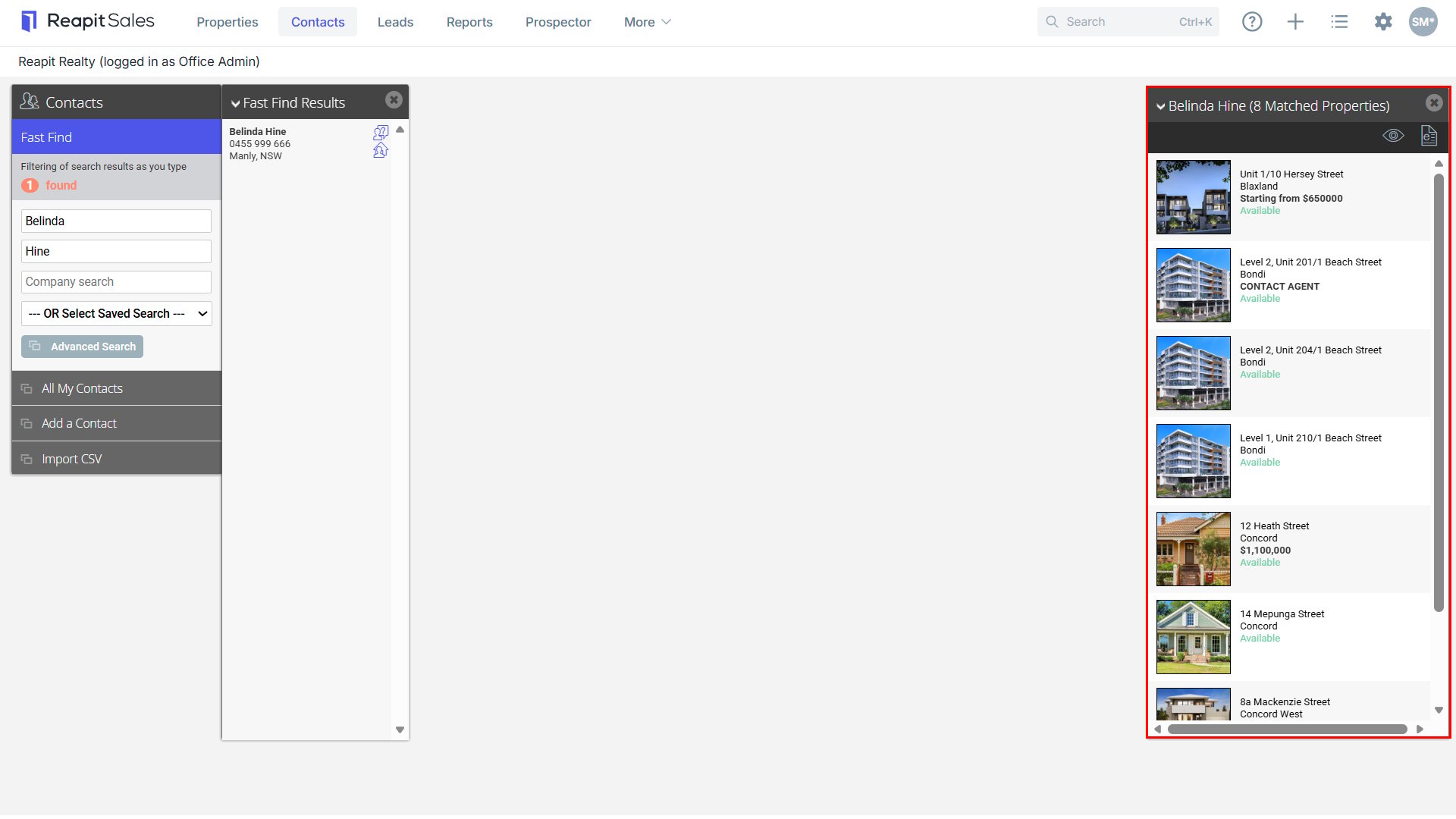Image resolution: width=1456 pixels, height=819 pixels.
Task: Click the horizontal scrollbar in matched properties
Action: point(1287,730)
